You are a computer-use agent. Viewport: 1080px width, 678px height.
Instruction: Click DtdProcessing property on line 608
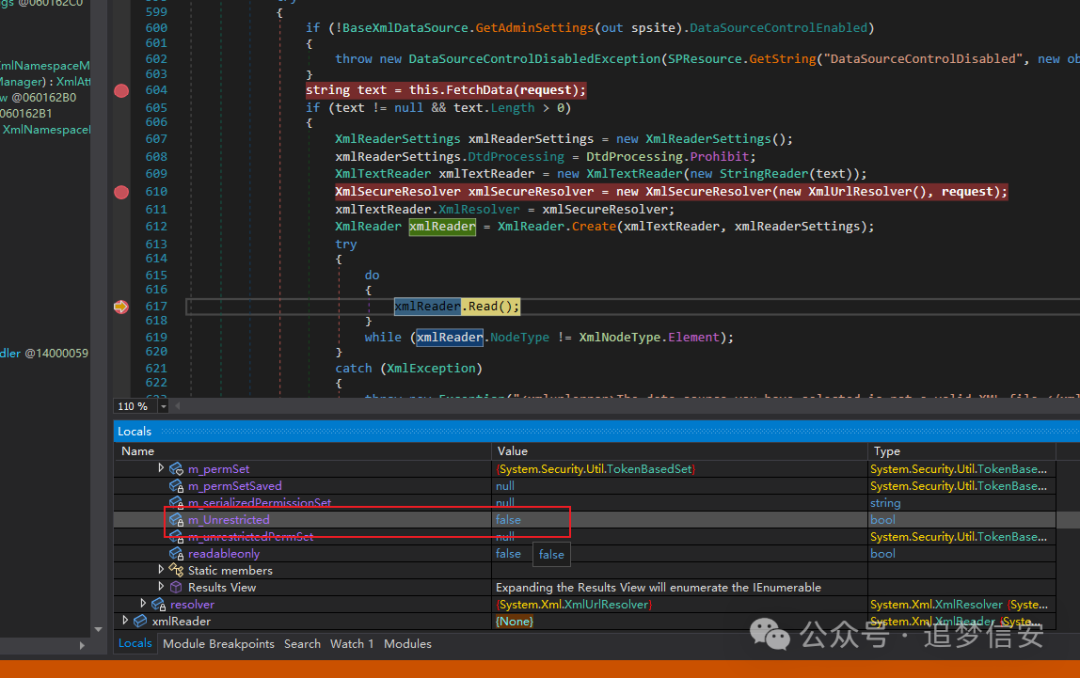coord(516,157)
